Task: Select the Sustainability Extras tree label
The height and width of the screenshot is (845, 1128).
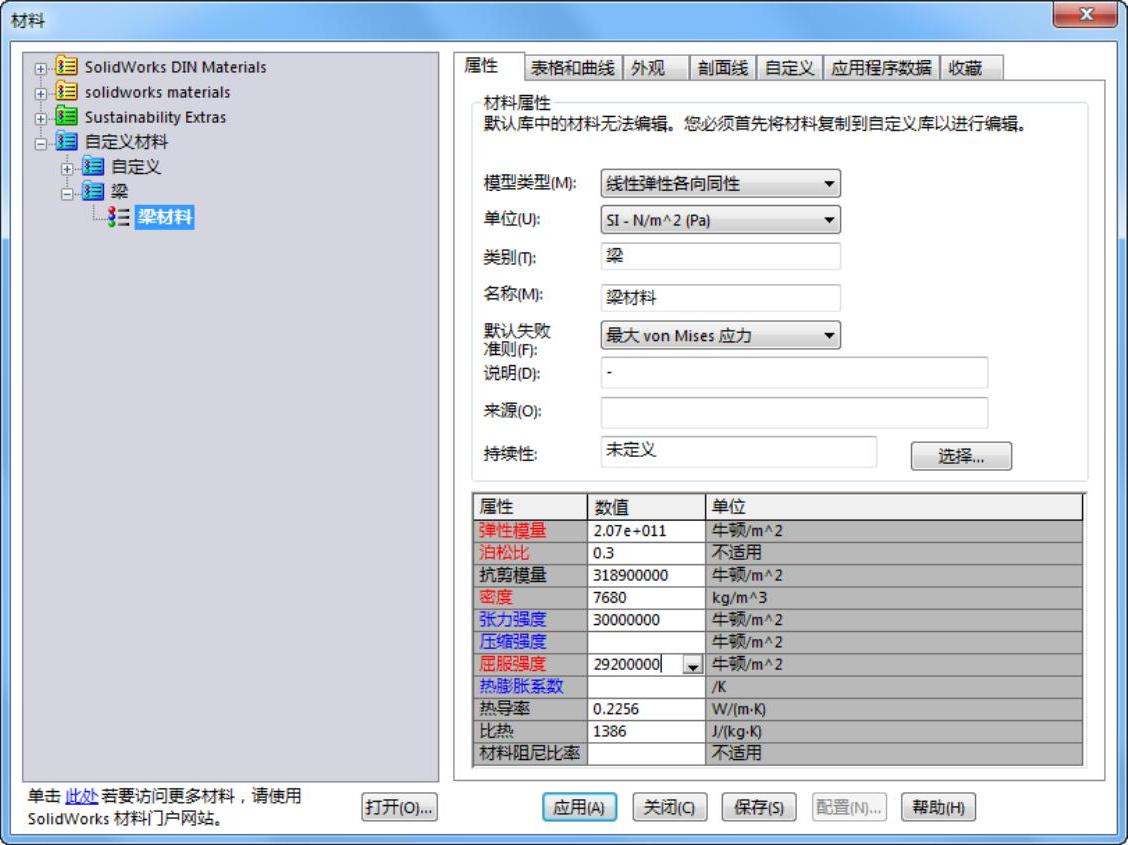Action: [155, 117]
